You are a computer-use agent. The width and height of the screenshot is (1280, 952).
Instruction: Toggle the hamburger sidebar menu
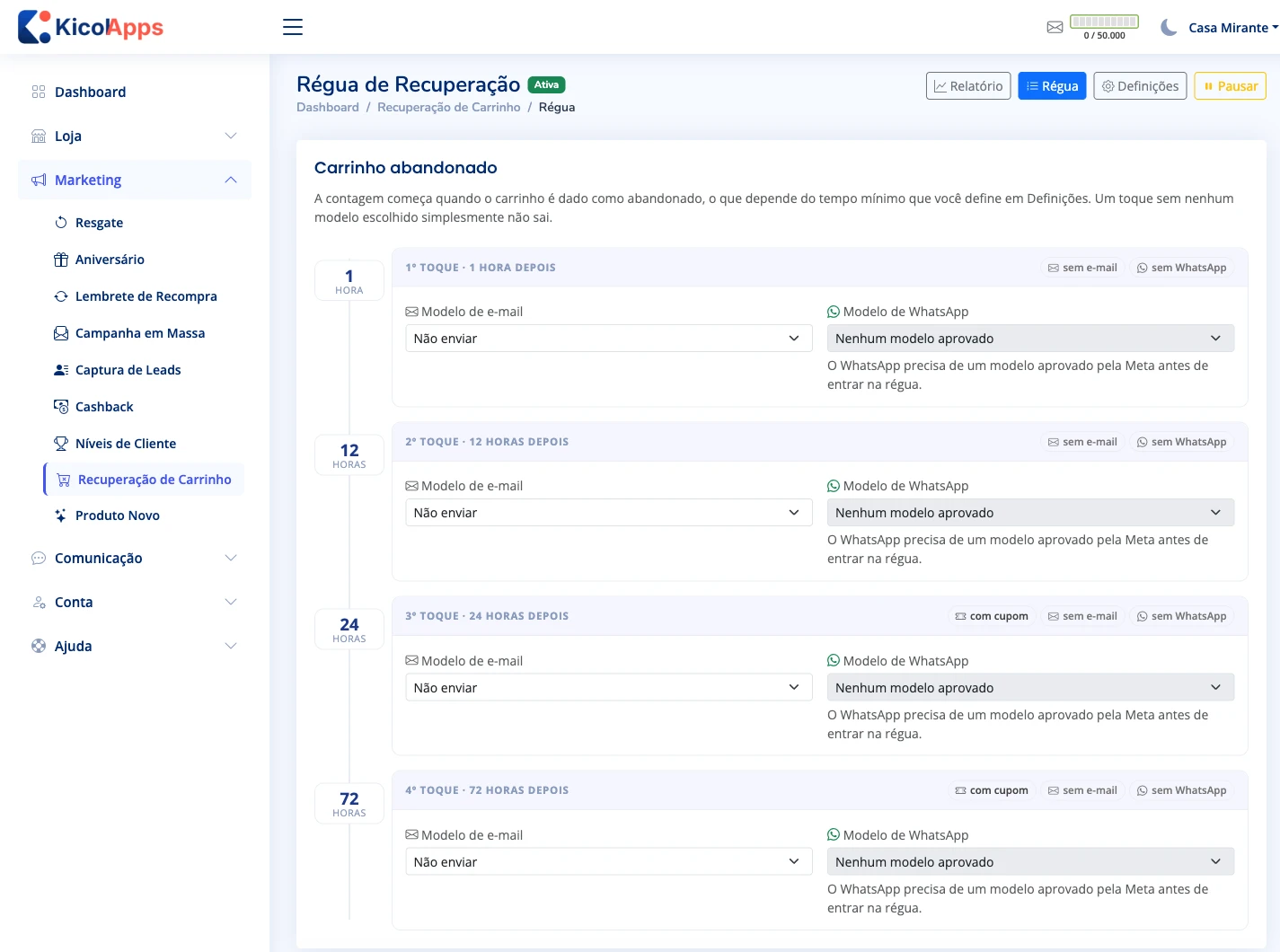pos(293,27)
